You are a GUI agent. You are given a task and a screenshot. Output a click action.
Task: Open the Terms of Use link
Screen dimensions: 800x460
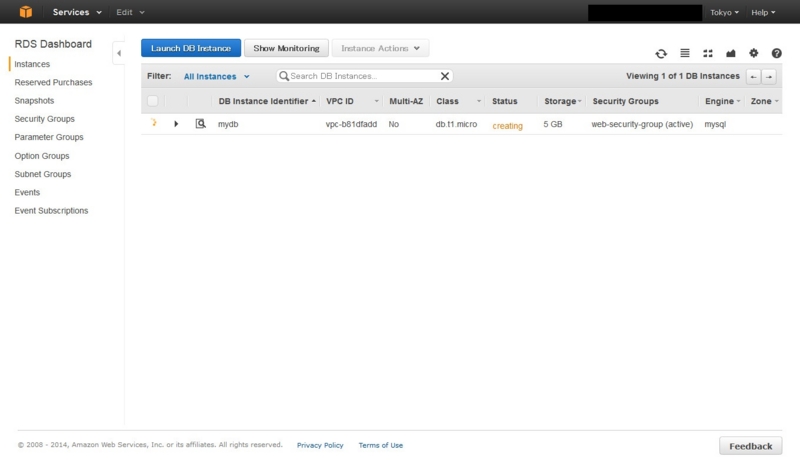[x=381, y=445]
